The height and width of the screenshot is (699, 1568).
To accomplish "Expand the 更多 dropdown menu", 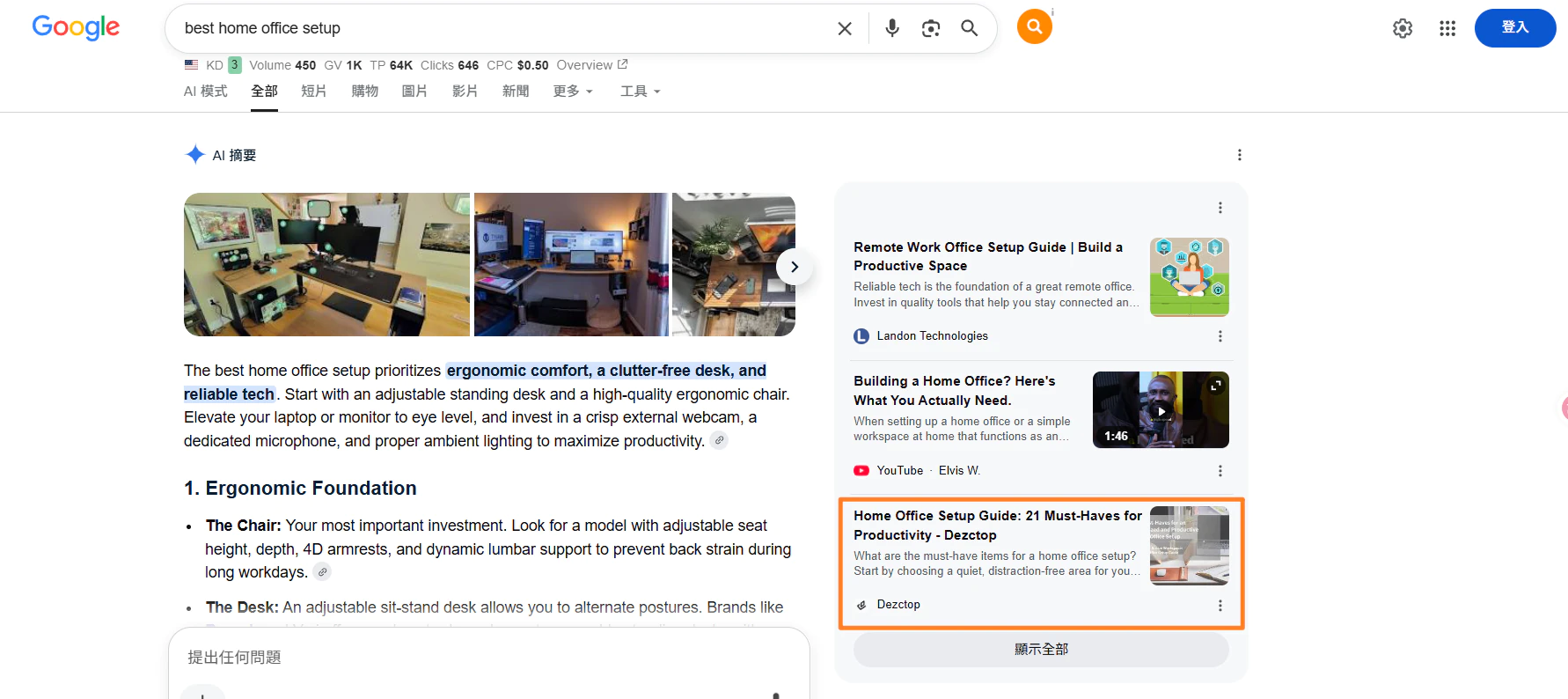I will coord(573,92).
